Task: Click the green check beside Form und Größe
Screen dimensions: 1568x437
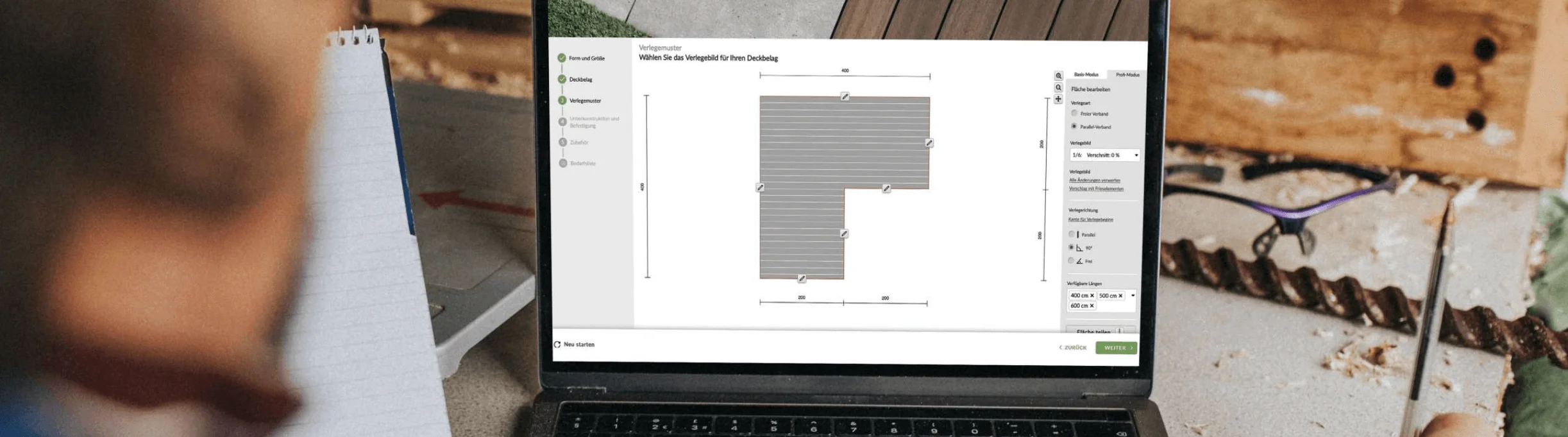Action: [x=562, y=58]
